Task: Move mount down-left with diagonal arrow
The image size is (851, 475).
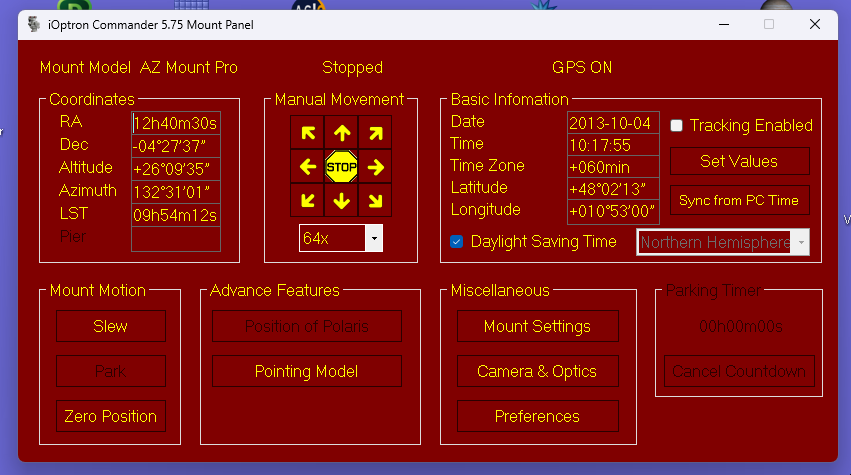Action: tap(308, 200)
